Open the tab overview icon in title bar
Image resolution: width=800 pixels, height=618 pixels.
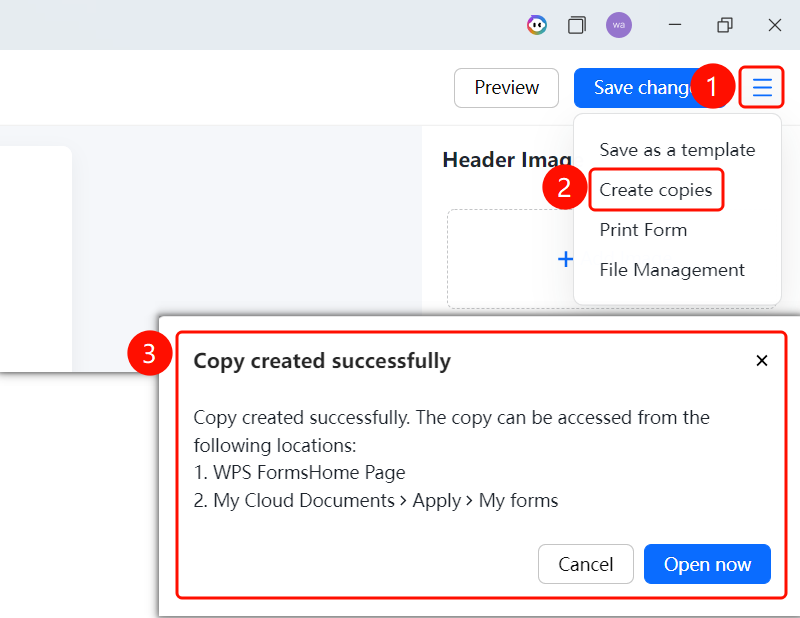coord(577,24)
